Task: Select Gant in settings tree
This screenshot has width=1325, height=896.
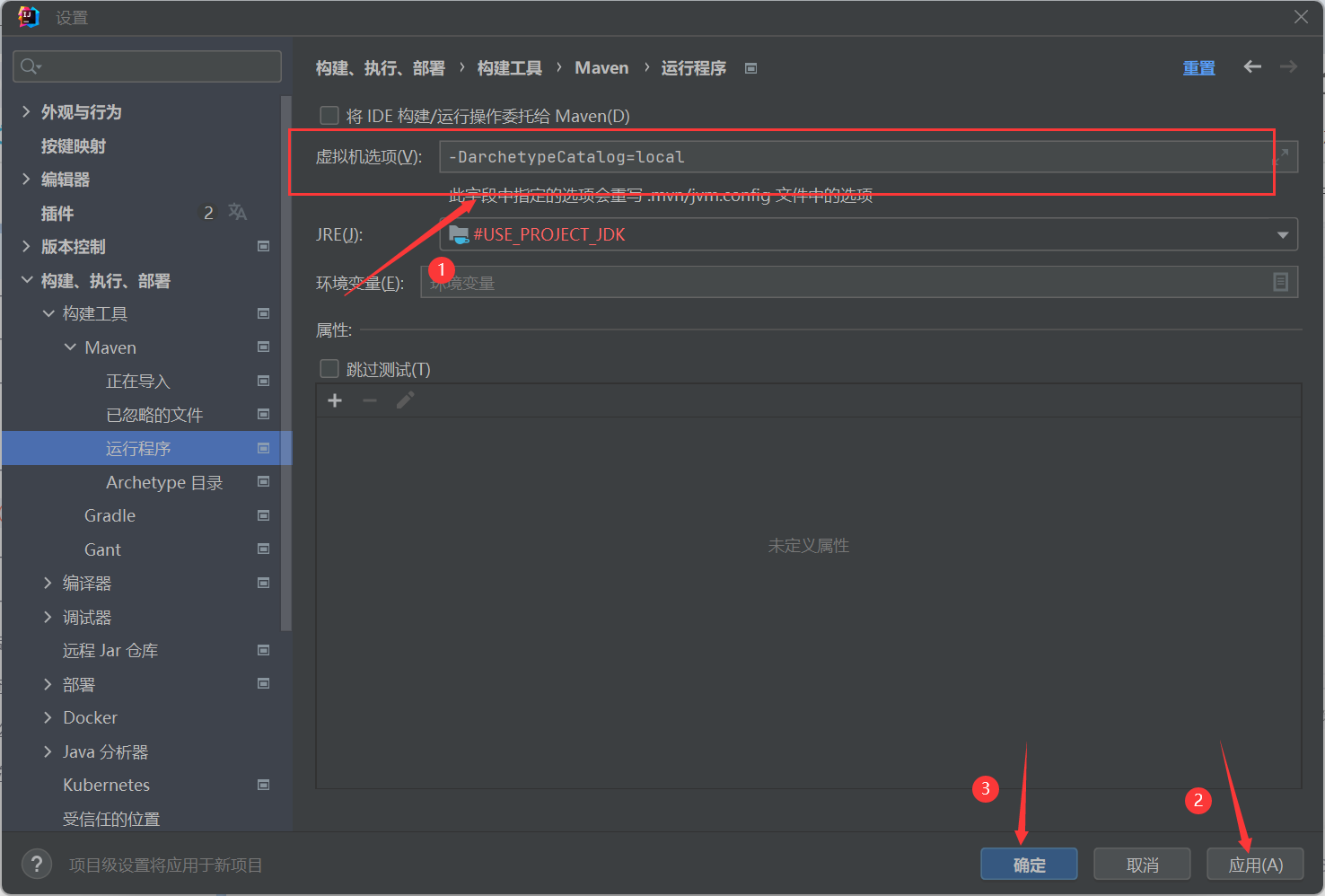Action: tap(102, 549)
